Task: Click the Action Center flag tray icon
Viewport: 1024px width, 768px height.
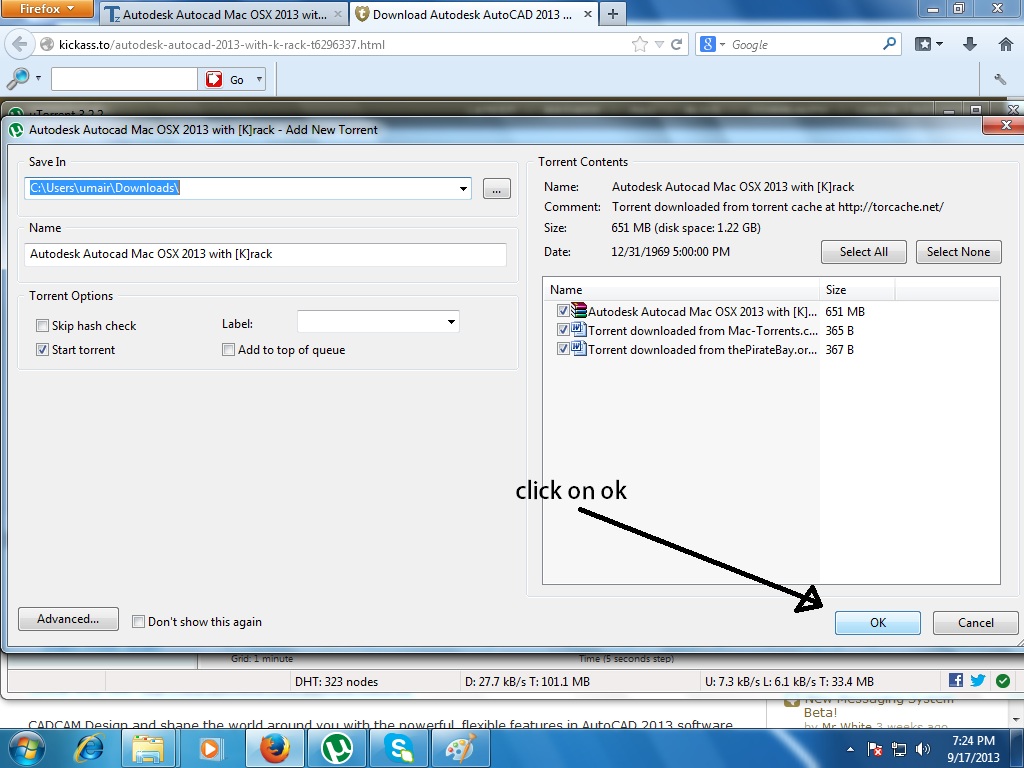Action: [x=874, y=749]
